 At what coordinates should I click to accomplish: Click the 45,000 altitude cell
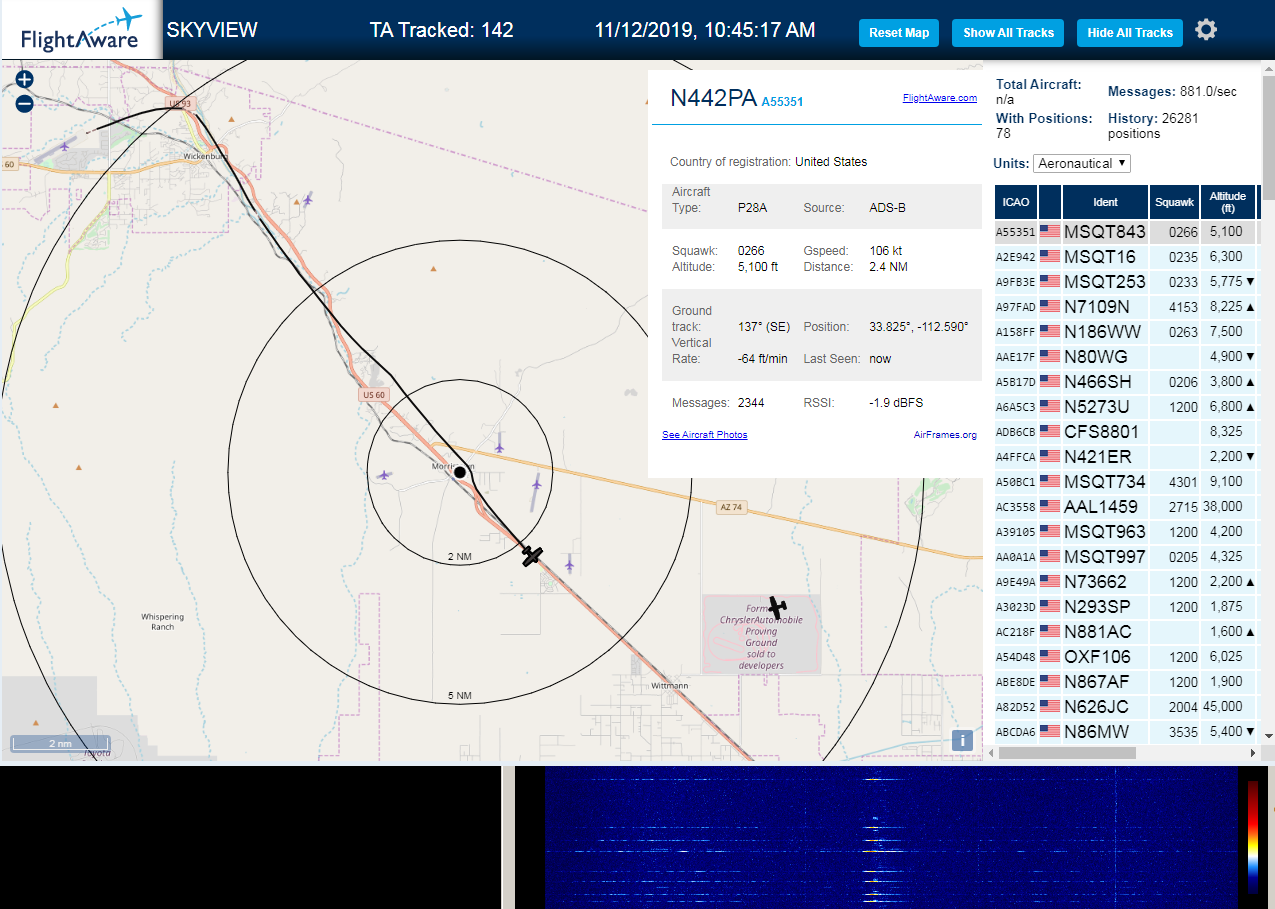tap(1227, 707)
